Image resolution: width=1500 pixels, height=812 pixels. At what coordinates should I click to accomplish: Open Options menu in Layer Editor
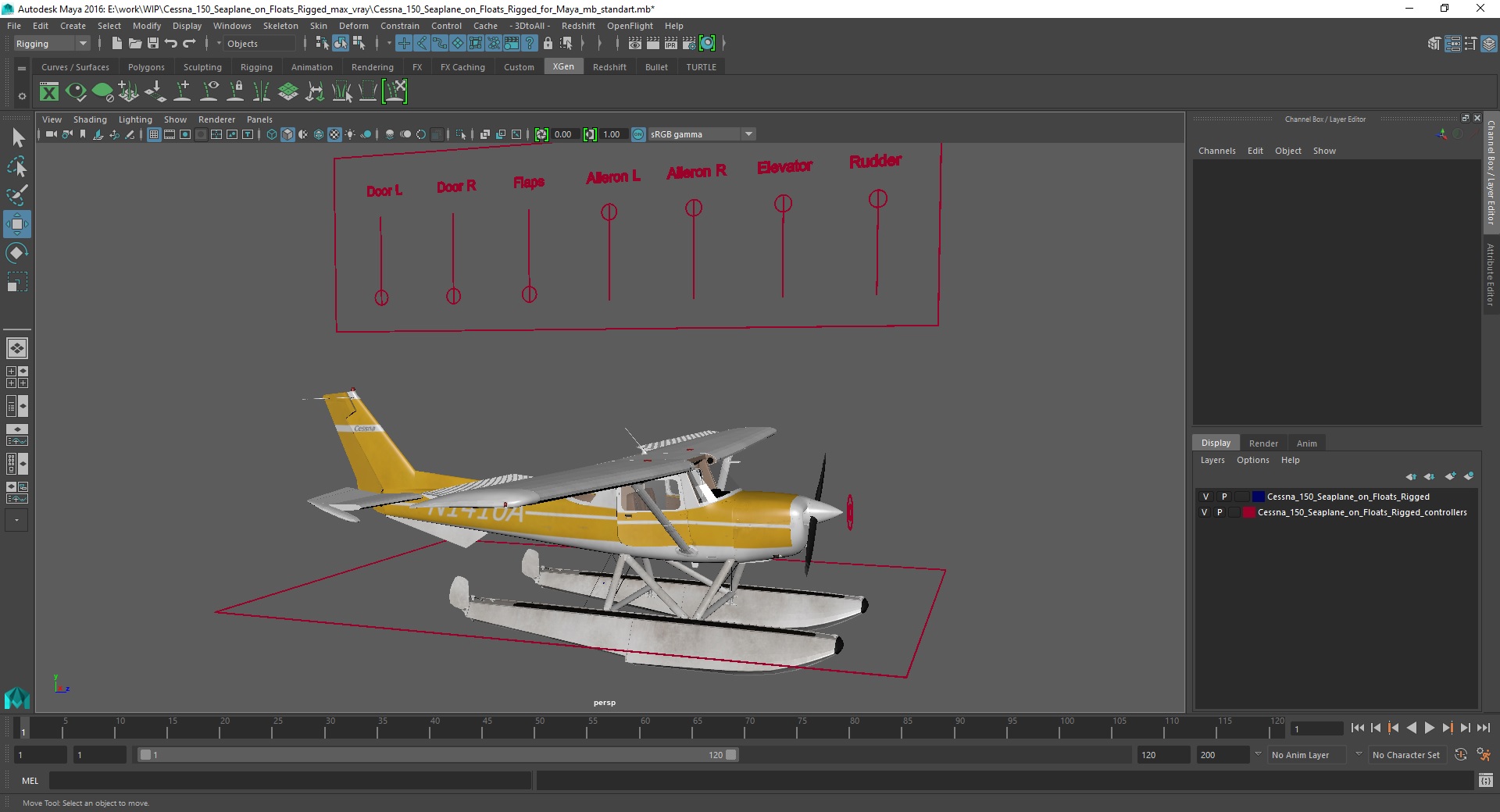[1252, 460]
